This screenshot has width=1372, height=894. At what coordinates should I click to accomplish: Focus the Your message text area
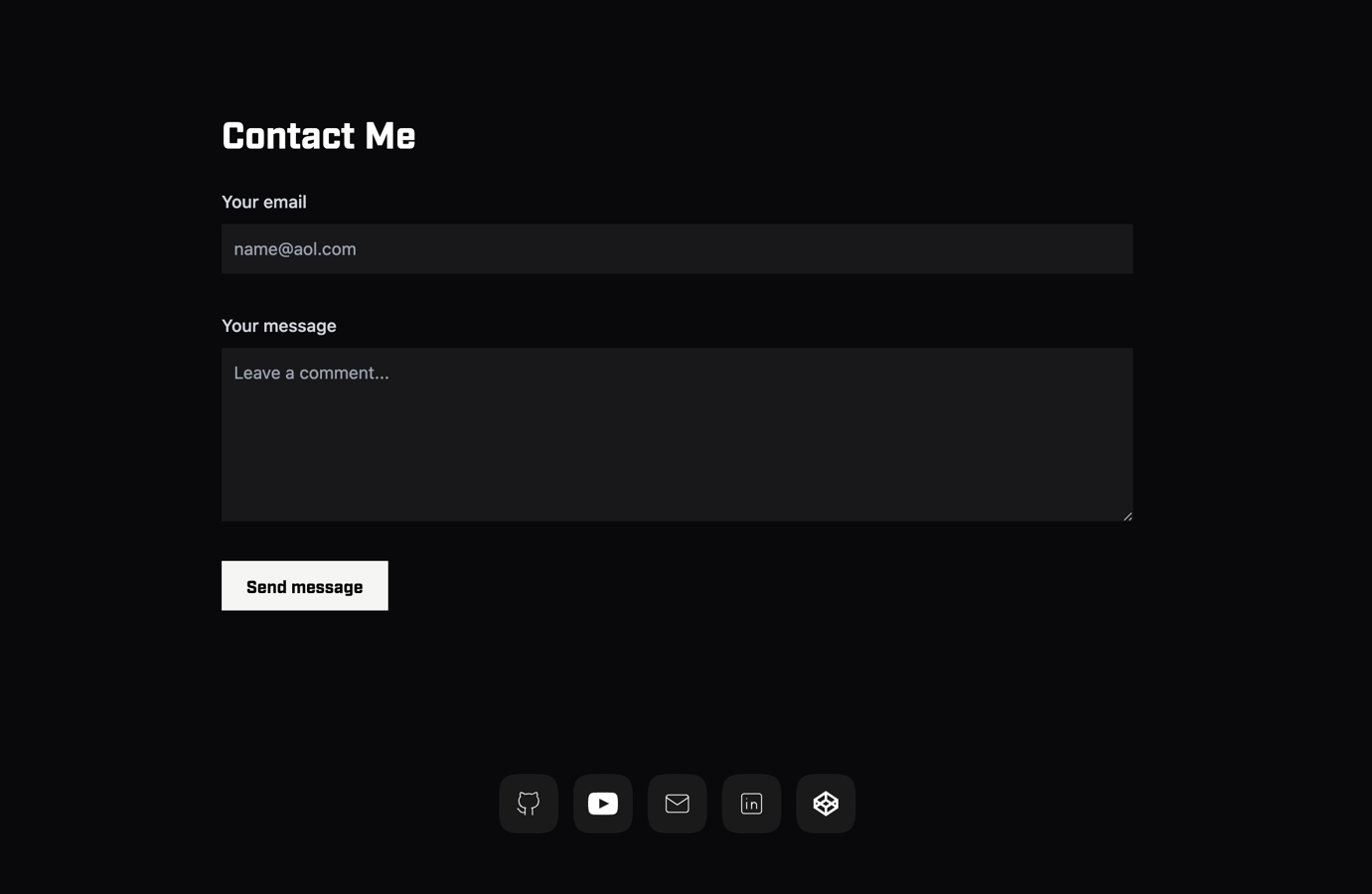[677, 434]
